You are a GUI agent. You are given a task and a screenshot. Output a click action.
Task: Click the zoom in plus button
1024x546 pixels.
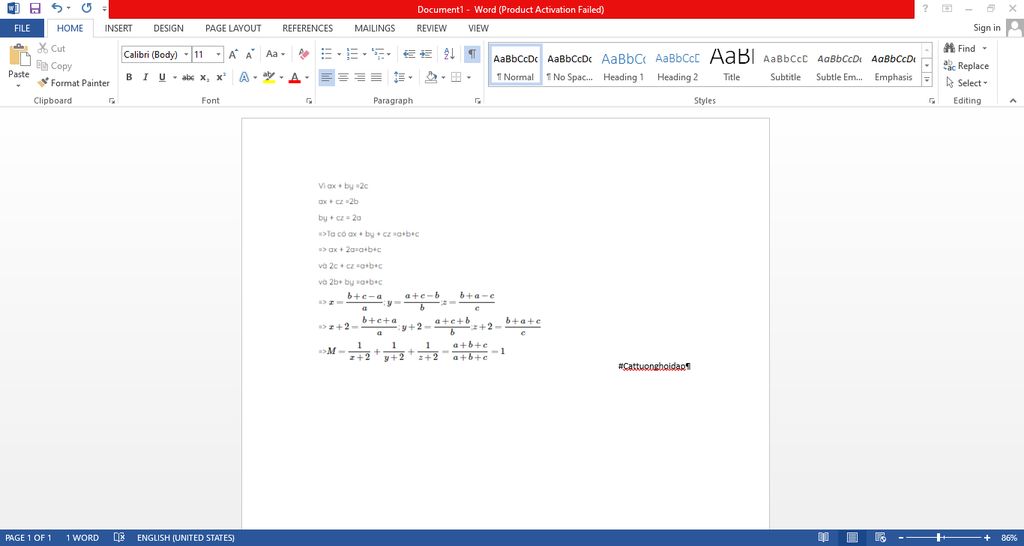[x=986, y=538]
